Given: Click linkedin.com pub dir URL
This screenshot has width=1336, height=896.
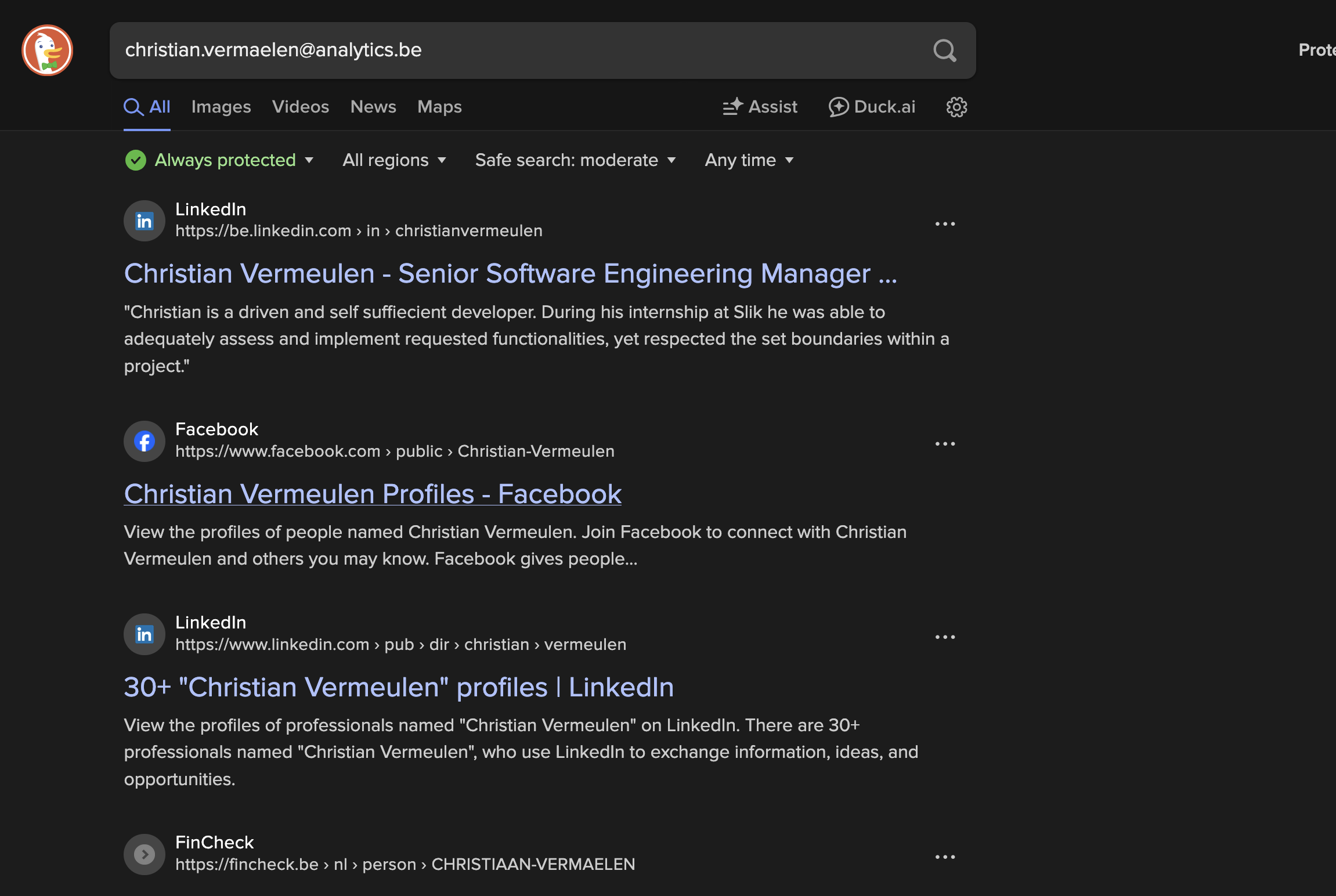Looking at the screenshot, I should tap(400, 645).
